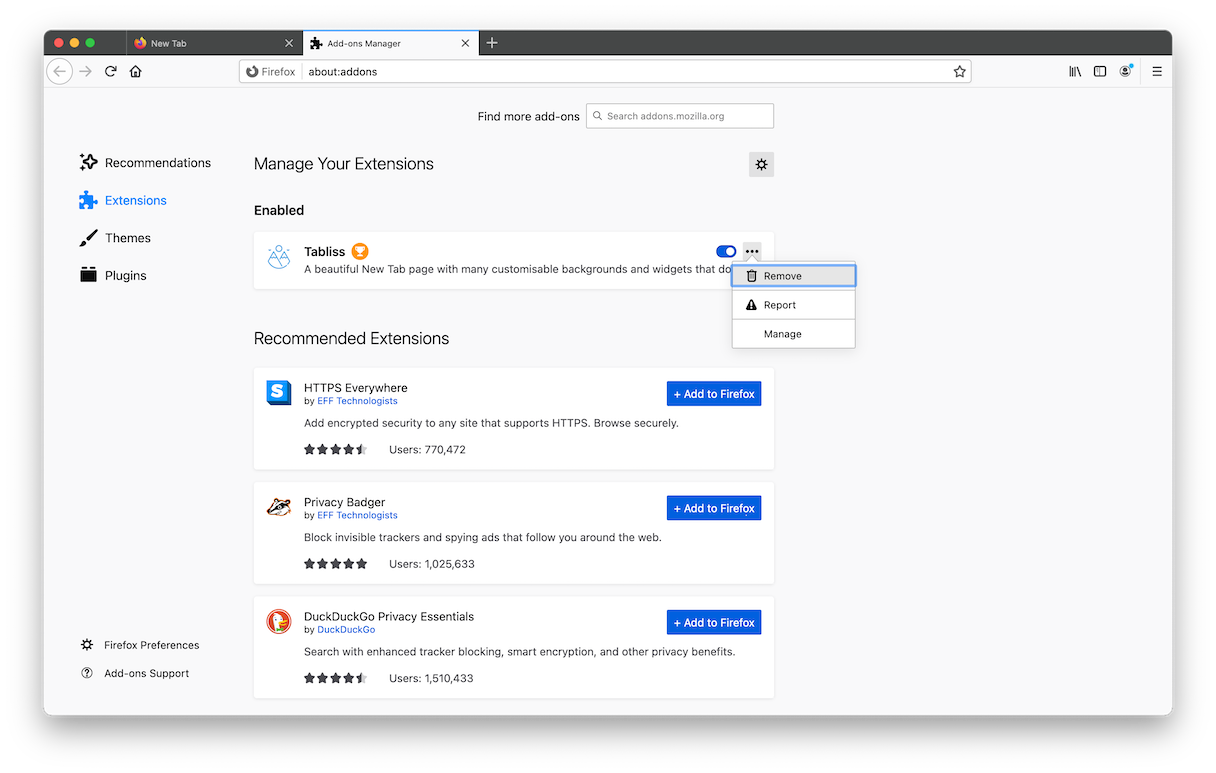Viewport: 1216px width, 773px height.
Task: Add DuckDuckGo Privacy Essentials to Firefox
Action: pyautogui.click(x=714, y=622)
